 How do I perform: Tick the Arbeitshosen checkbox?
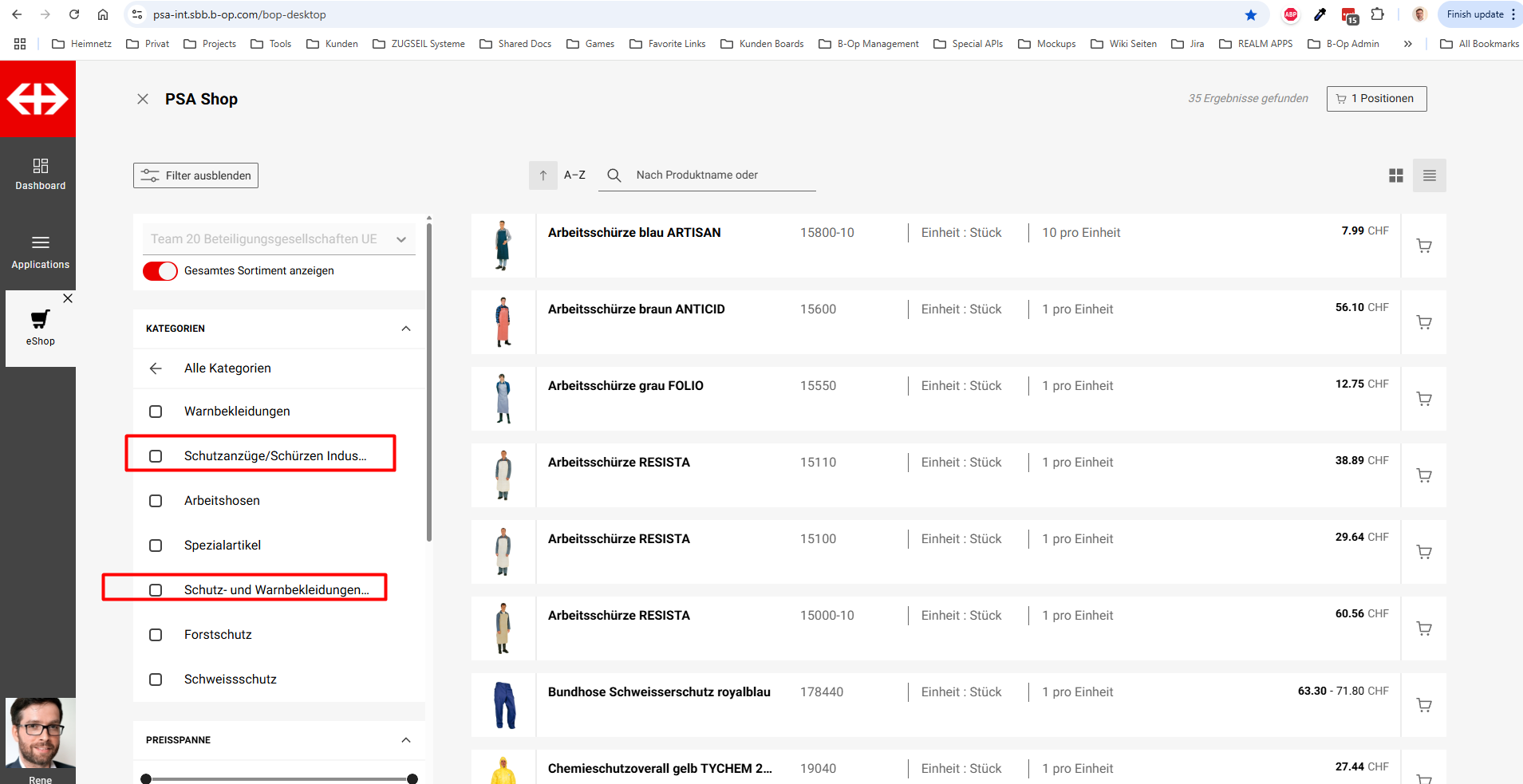coord(156,501)
